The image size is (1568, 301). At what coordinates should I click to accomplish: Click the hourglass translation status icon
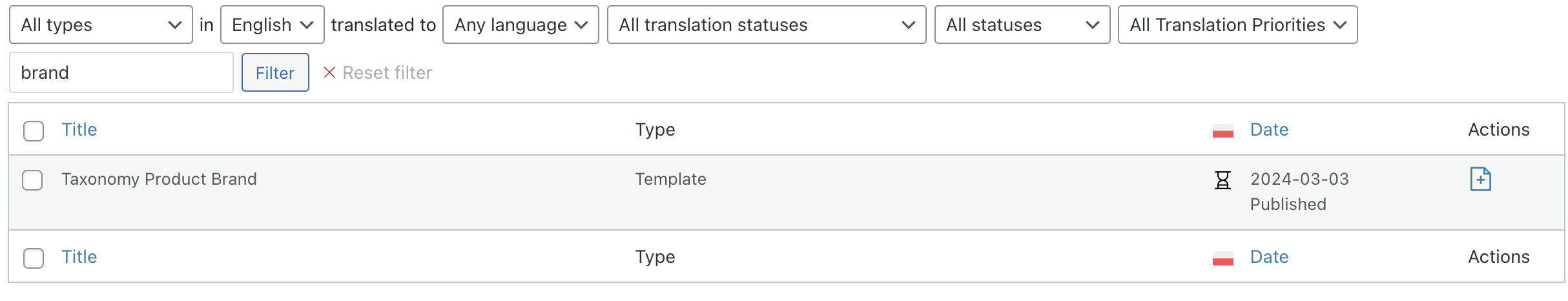(x=1222, y=180)
